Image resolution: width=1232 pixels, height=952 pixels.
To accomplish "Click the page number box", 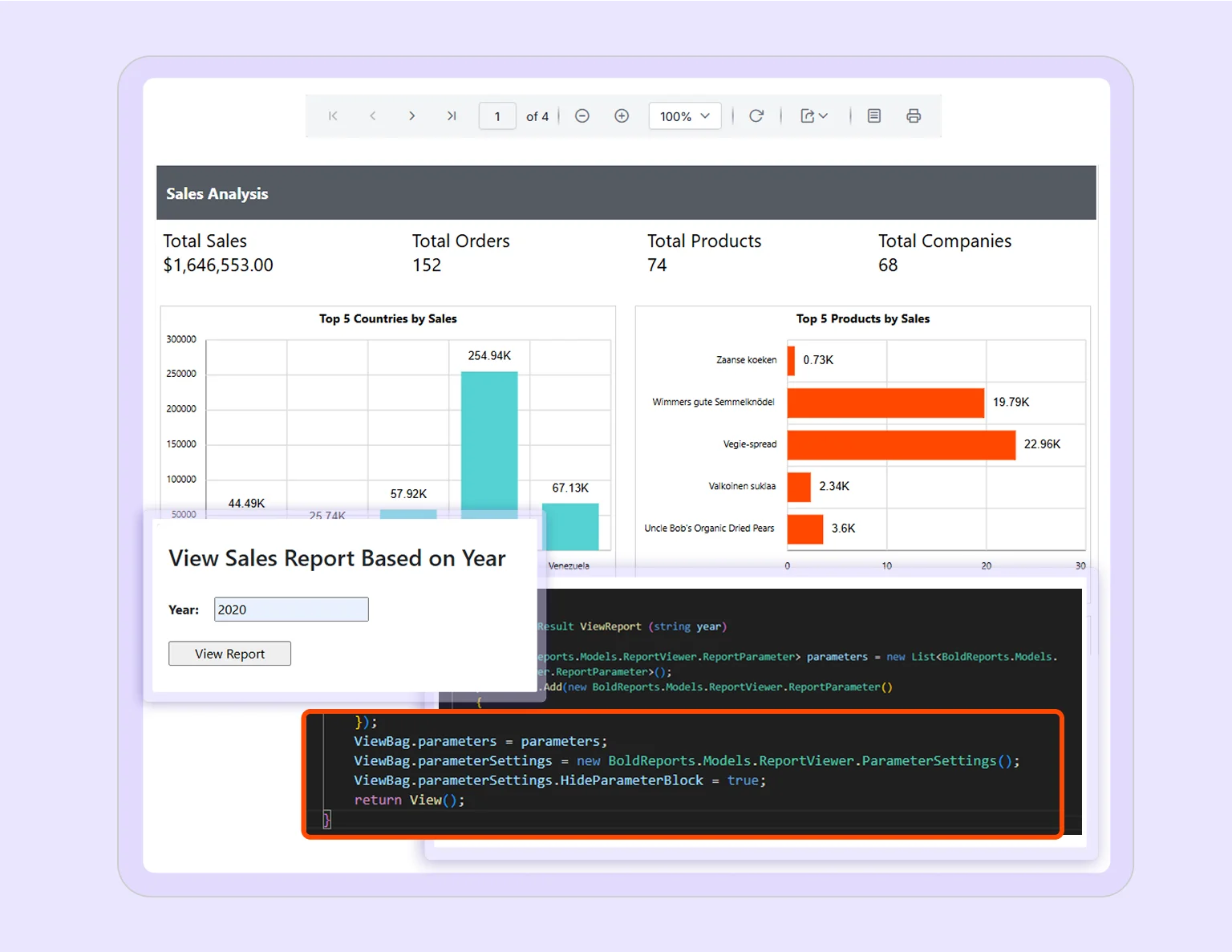I will (x=497, y=115).
